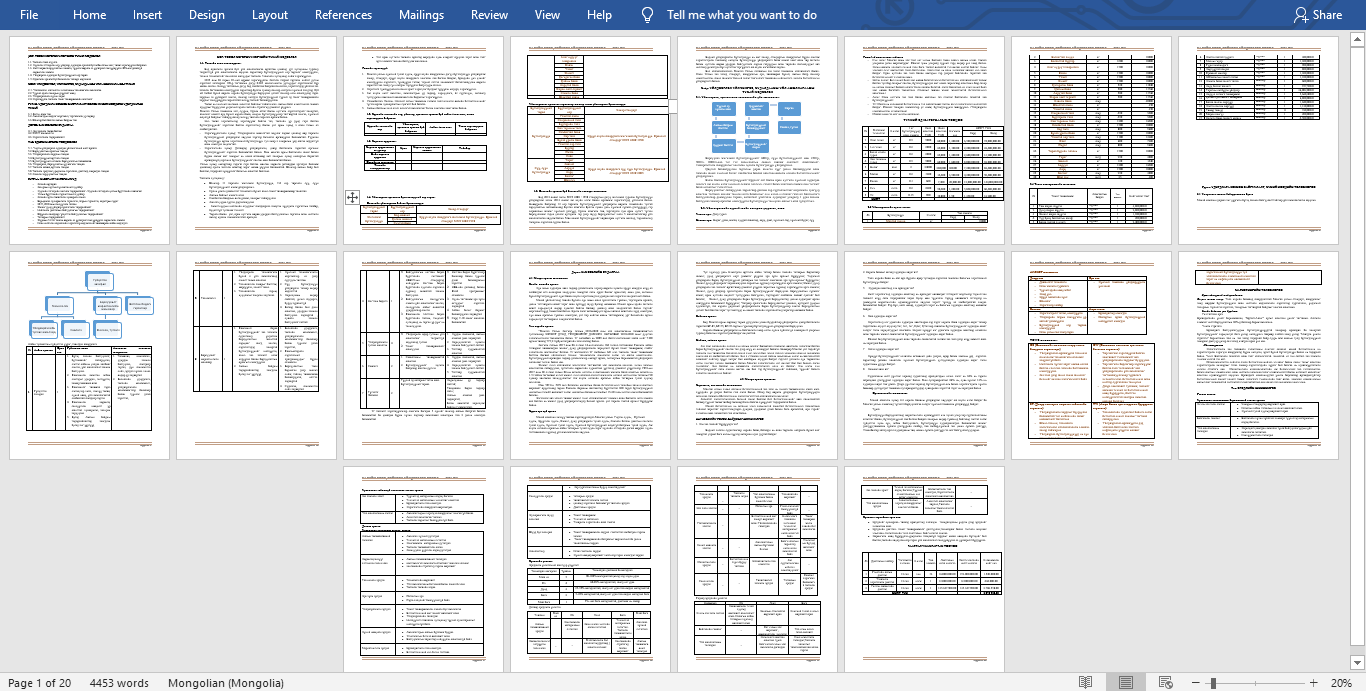
Task: Click page 18 in the bottom row
Action: [x=590, y=570]
